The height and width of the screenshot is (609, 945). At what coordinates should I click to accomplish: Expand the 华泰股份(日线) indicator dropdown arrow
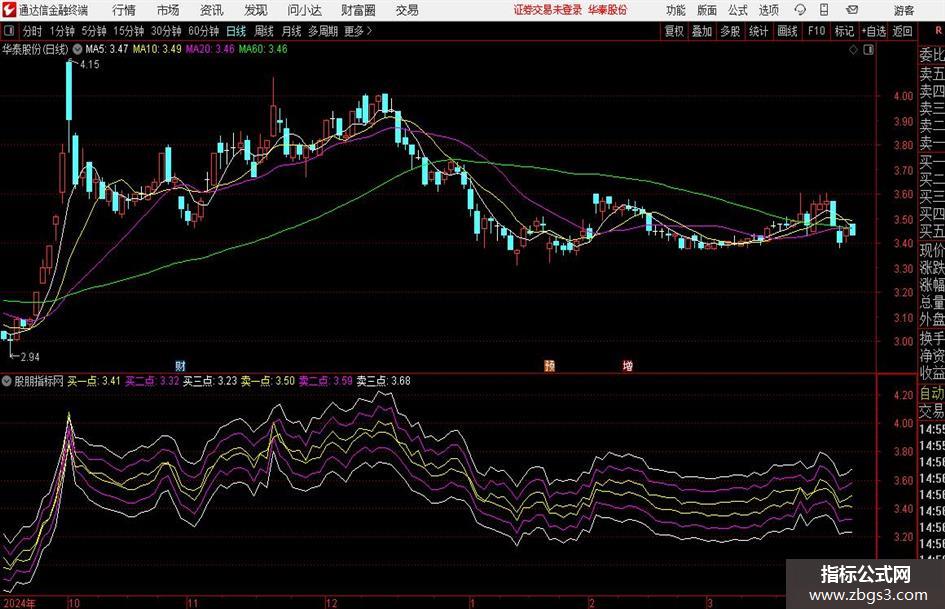point(77,49)
